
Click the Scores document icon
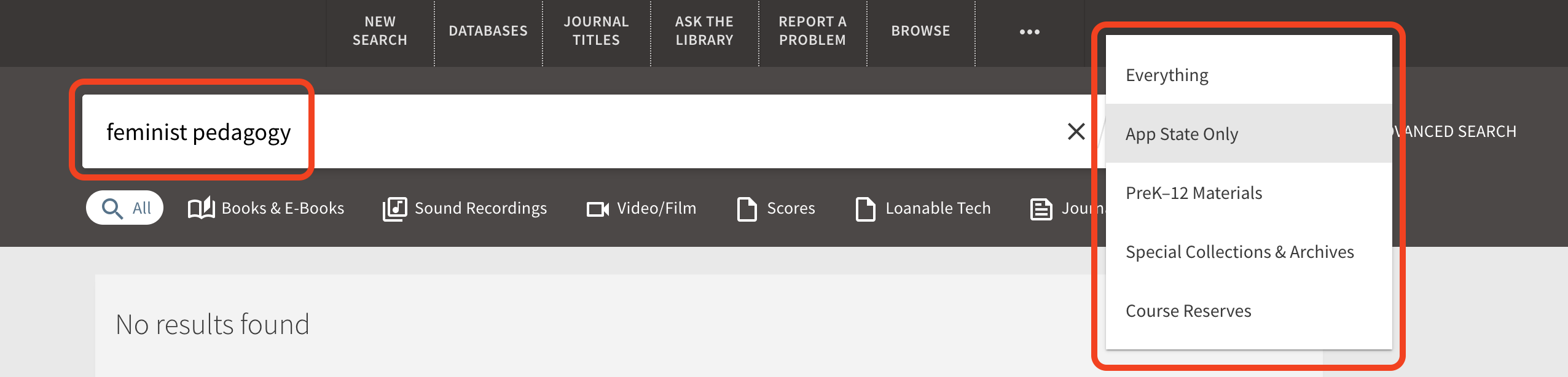pyautogui.click(x=747, y=209)
